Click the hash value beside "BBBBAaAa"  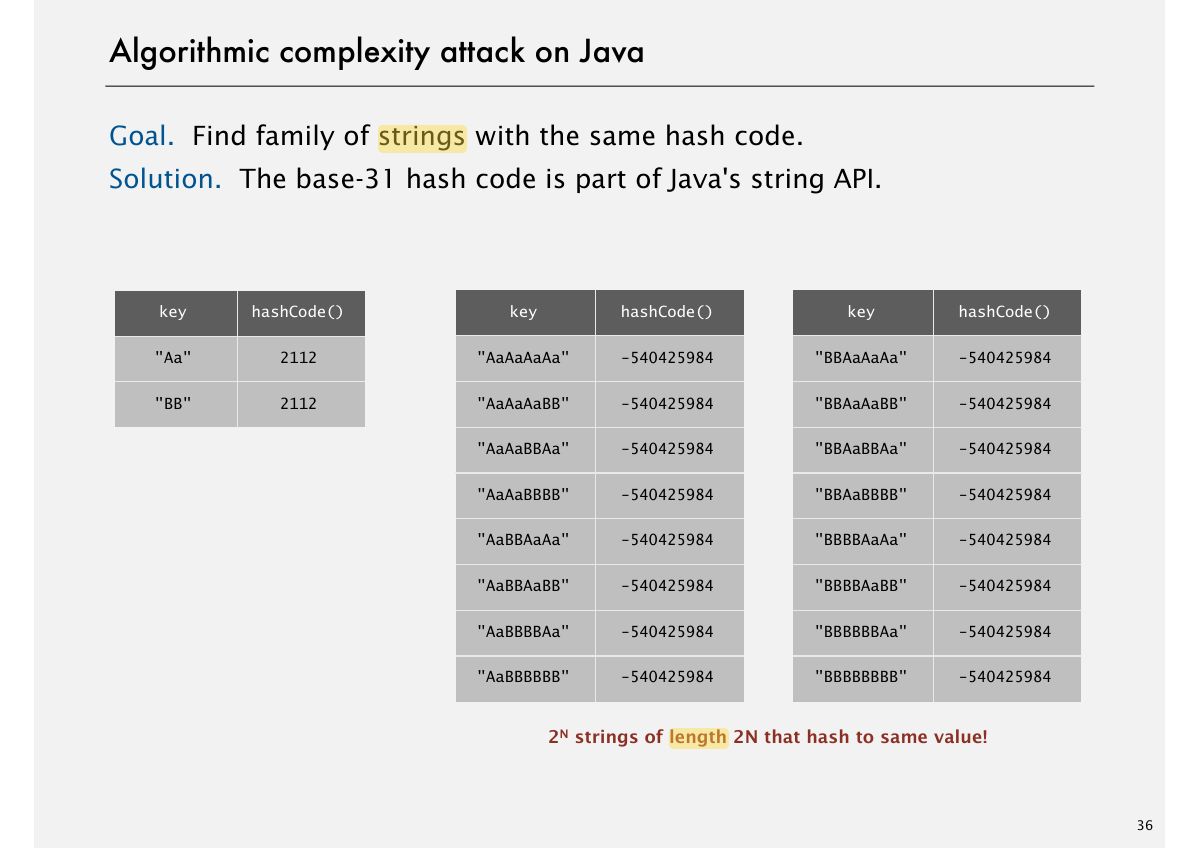pyautogui.click(x=1007, y=540)
